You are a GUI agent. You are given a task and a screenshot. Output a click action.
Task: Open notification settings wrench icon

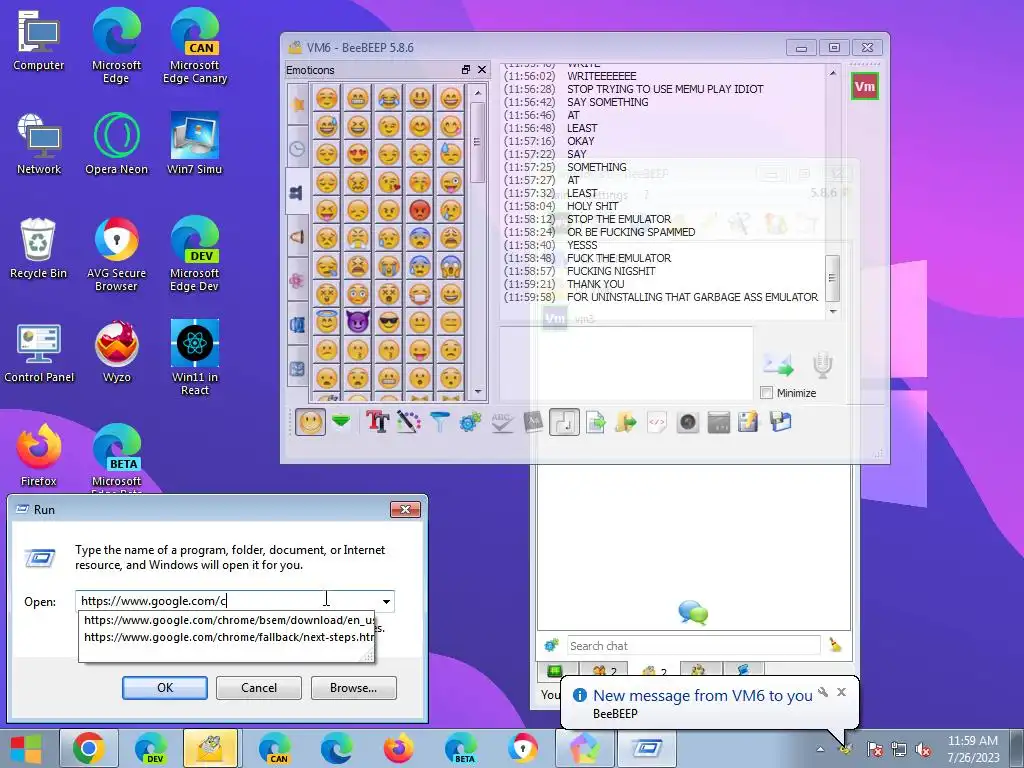click(x=824, y=692)
